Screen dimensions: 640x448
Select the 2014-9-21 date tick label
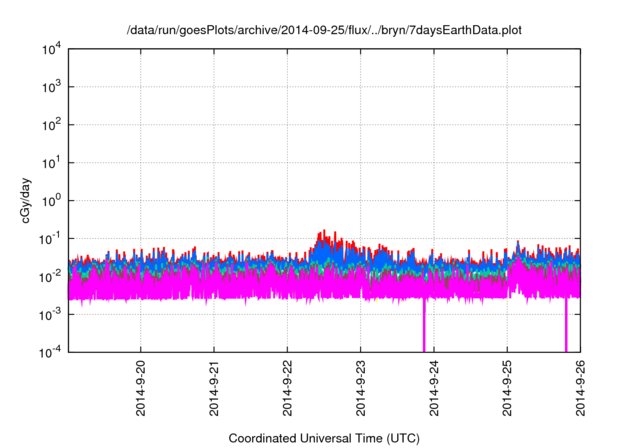pyautogui.click(x=214, y=388)
